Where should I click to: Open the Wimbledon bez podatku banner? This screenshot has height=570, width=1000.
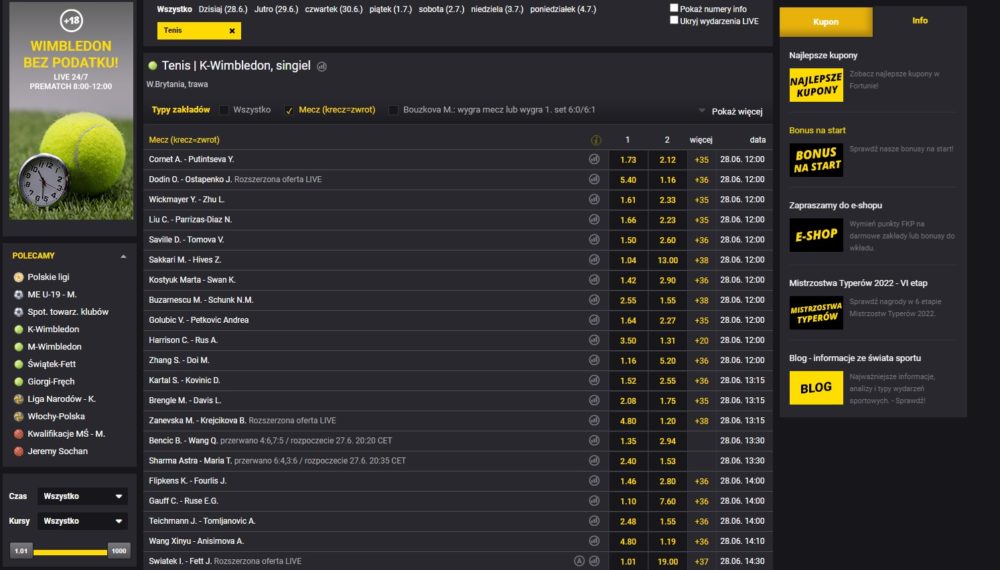pos(71,111)
